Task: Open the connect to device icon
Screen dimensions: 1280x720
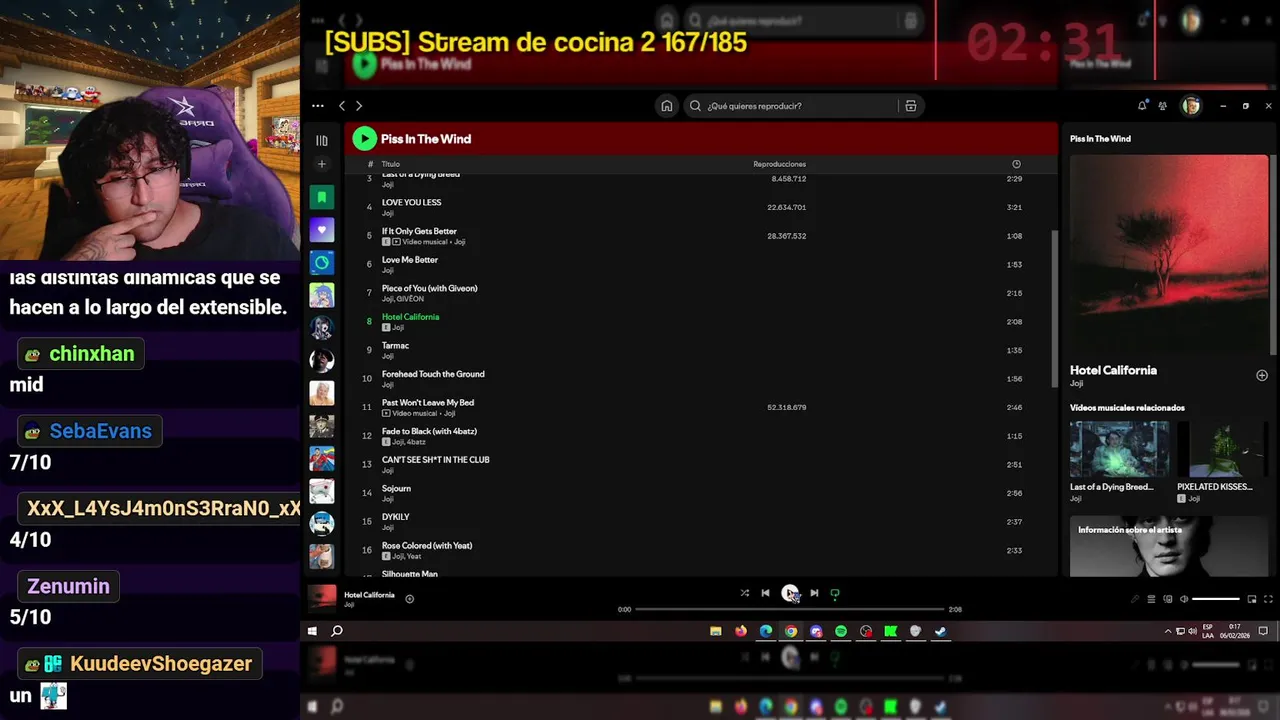Action: point(1168,599)
